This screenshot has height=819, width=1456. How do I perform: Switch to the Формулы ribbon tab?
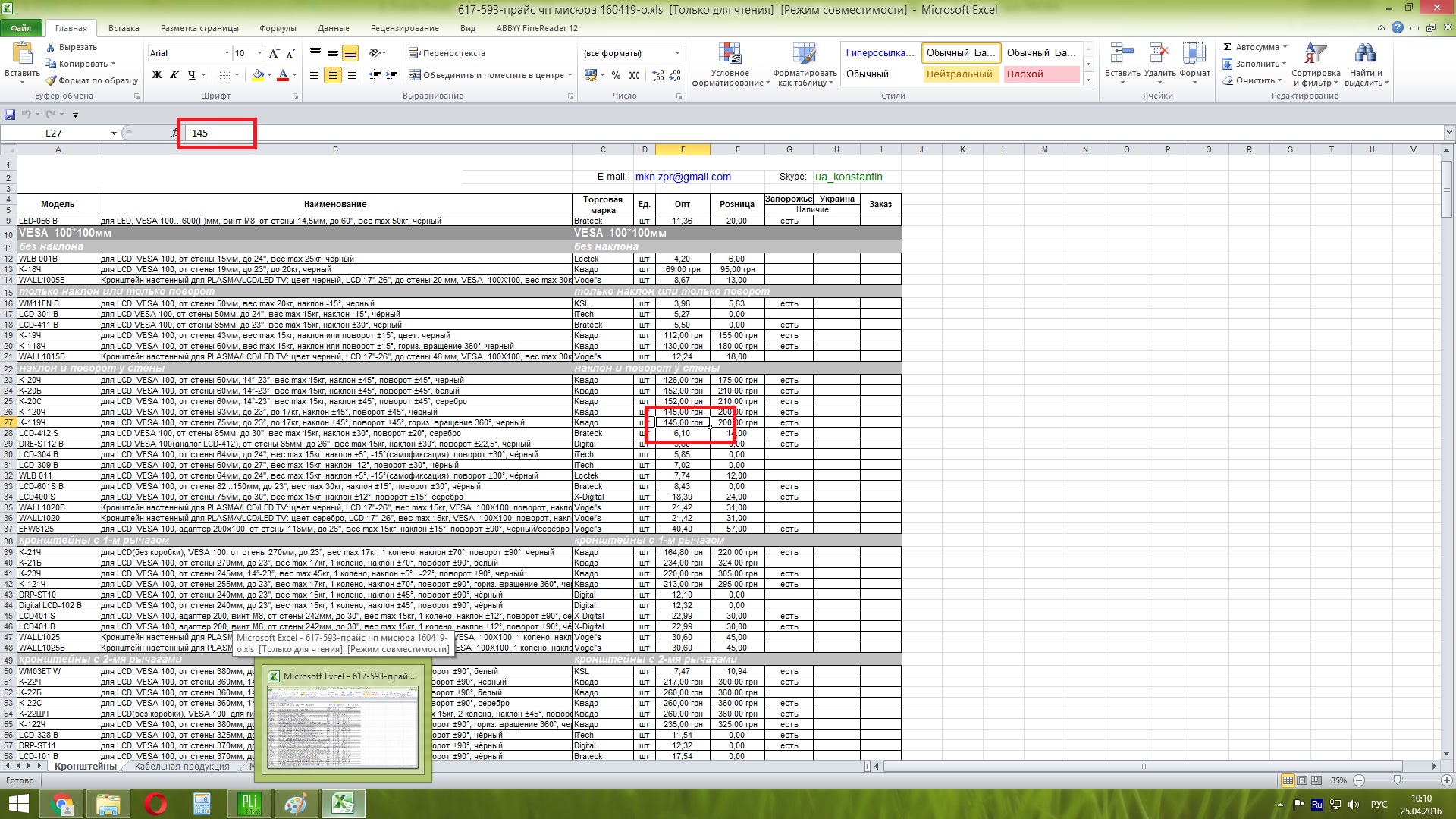(x=278, y=28)
